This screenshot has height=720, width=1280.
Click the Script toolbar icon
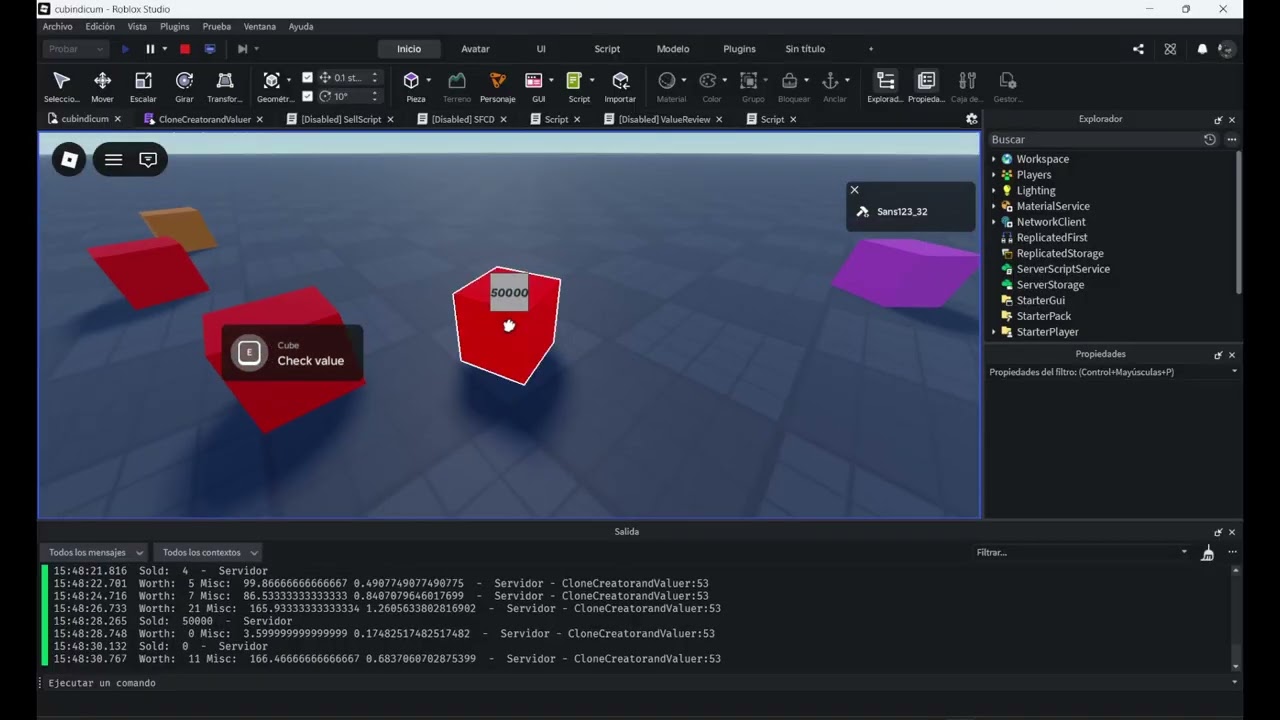[x=574, y=81]
